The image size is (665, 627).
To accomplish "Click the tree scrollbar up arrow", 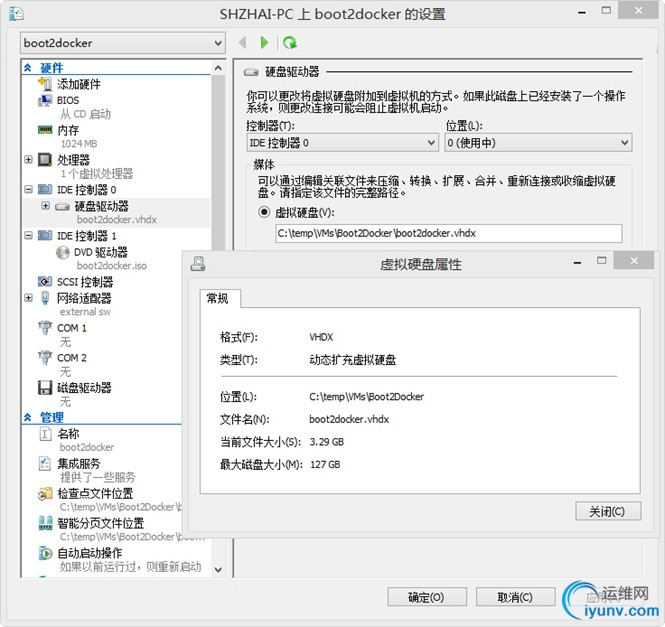I will (218, 68).
